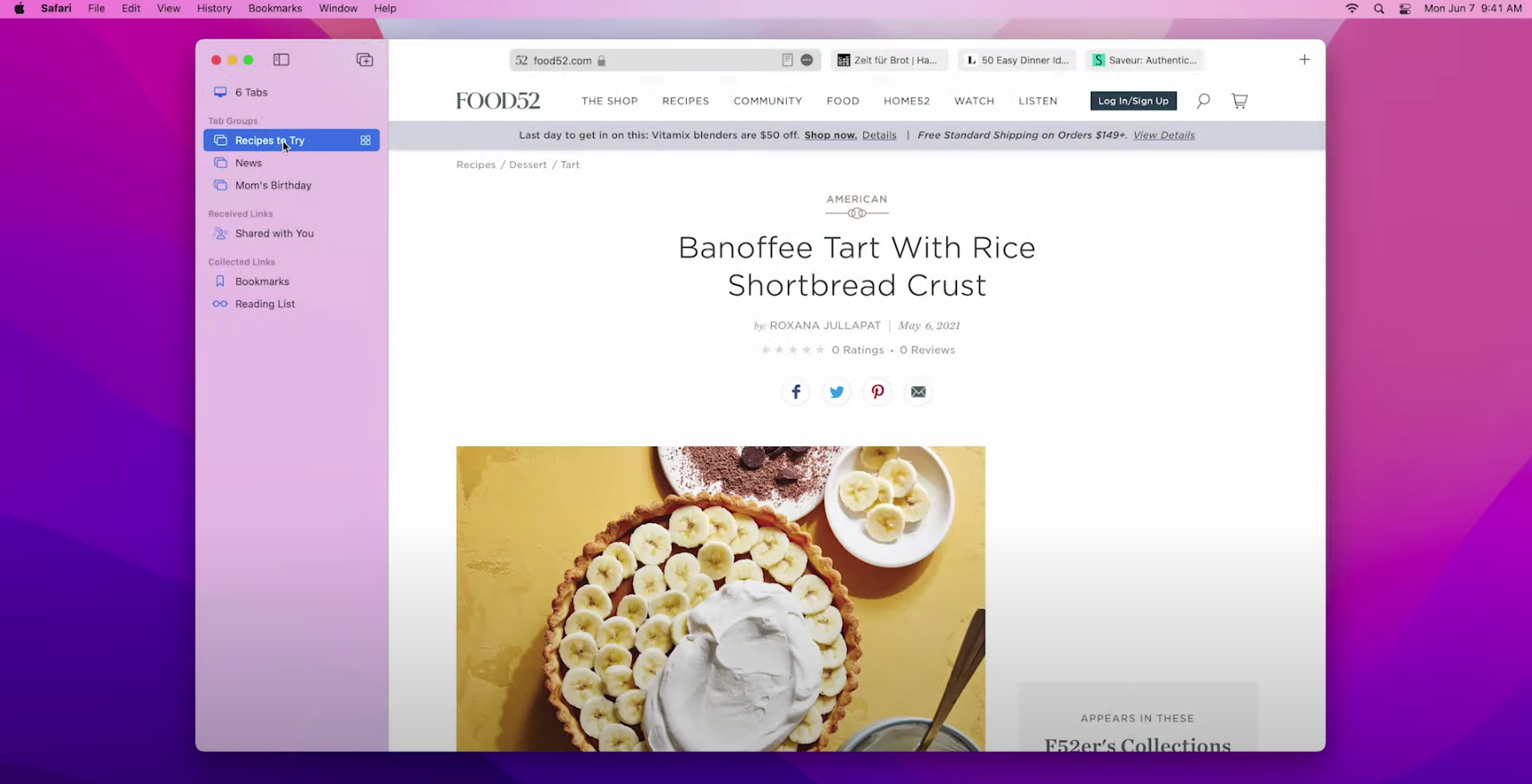Click author name ROXANA JULLAPAT
Image resolution: width=1532 pixels, height=784 pixels.
[x=825, y=325]
